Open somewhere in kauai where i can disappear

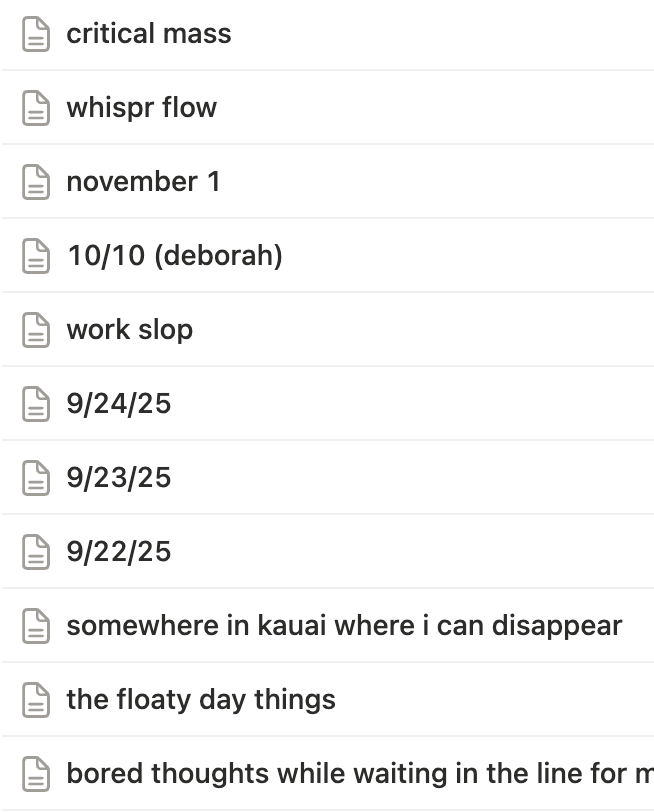pyautogui.click(x=344, y=626)
